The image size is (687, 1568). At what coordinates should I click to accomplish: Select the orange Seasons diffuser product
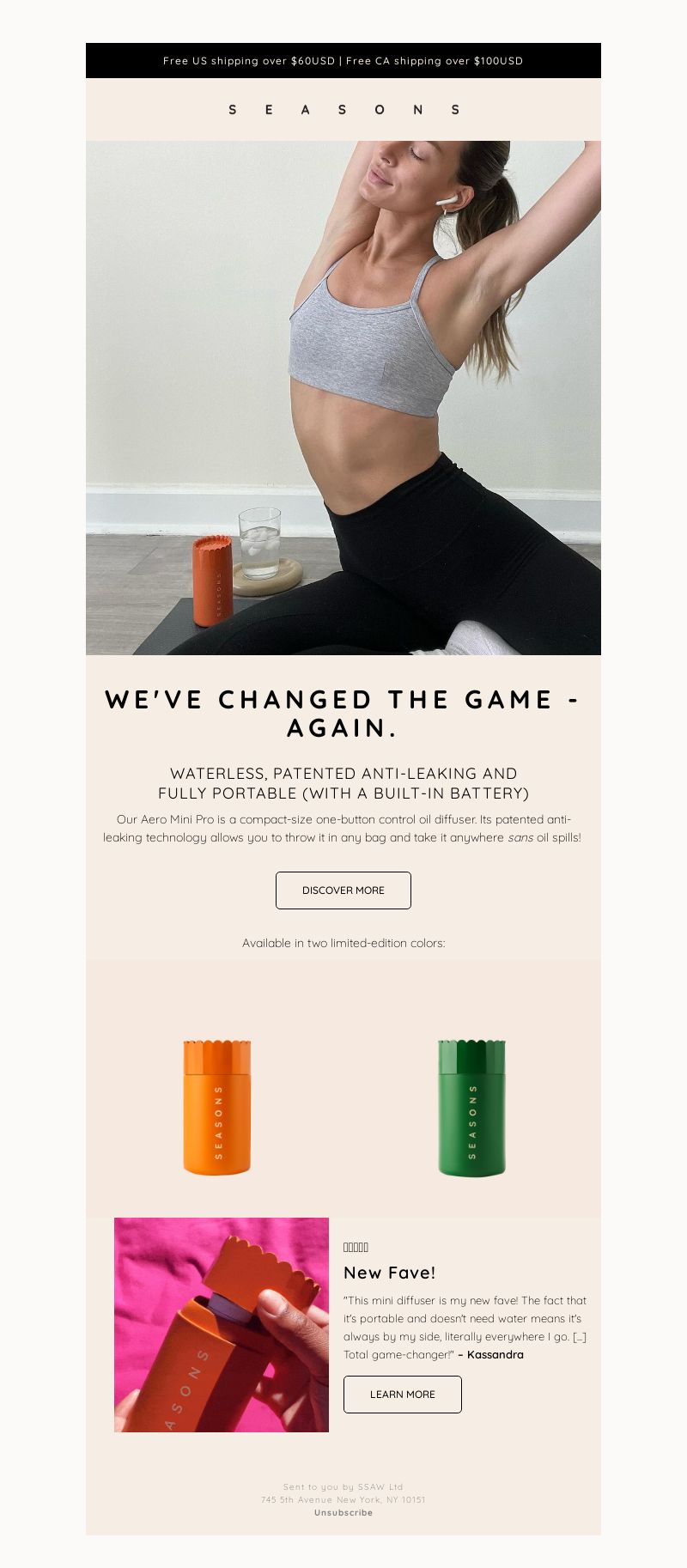click(217, 1107)
